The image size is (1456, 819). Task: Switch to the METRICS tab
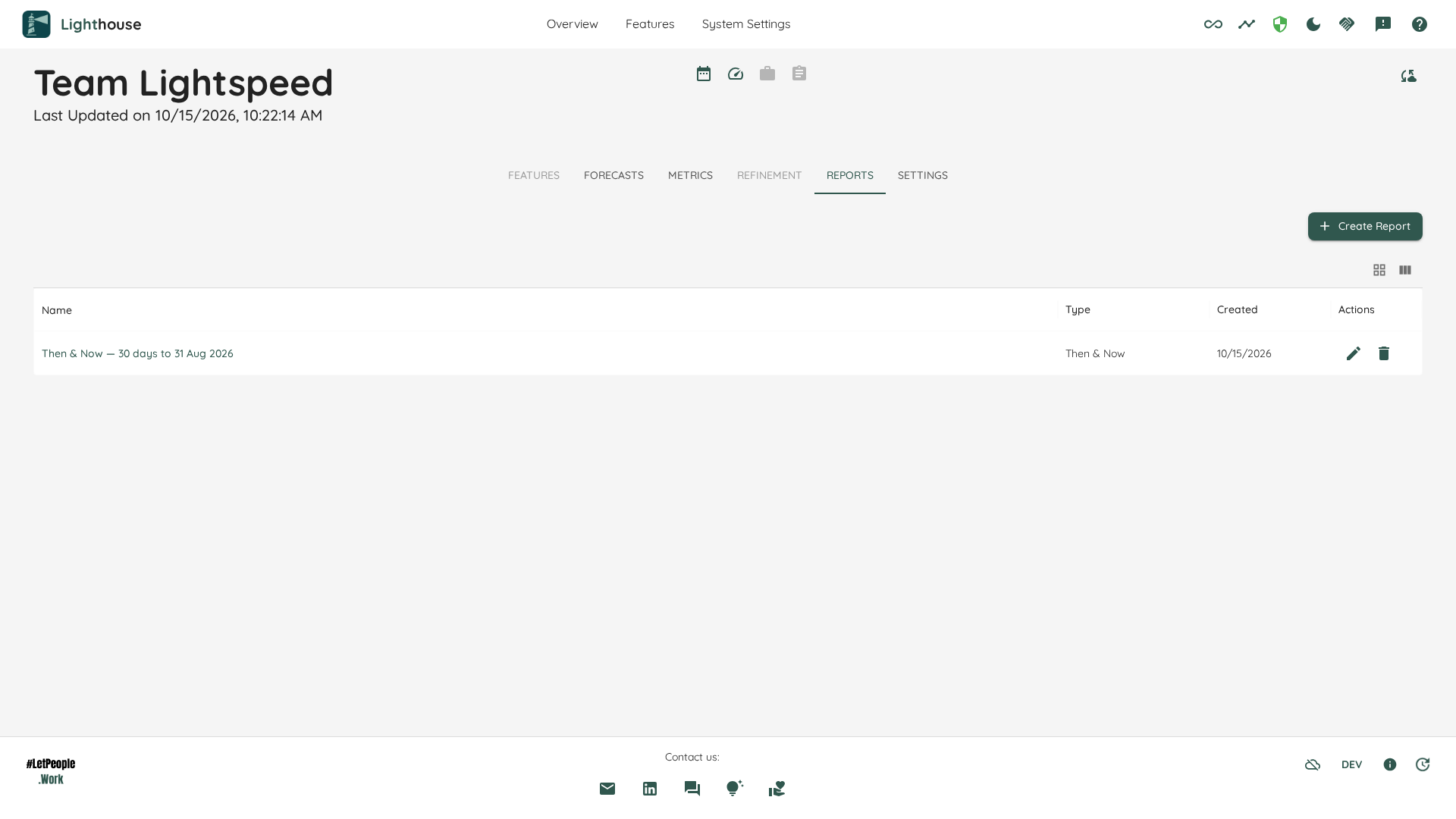click(x=690, y=175)
